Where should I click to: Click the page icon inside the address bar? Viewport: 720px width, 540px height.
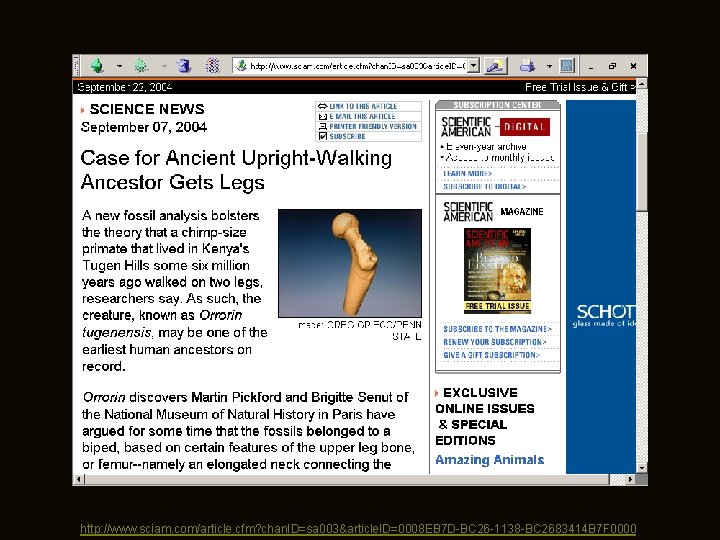tap(241, 66)
